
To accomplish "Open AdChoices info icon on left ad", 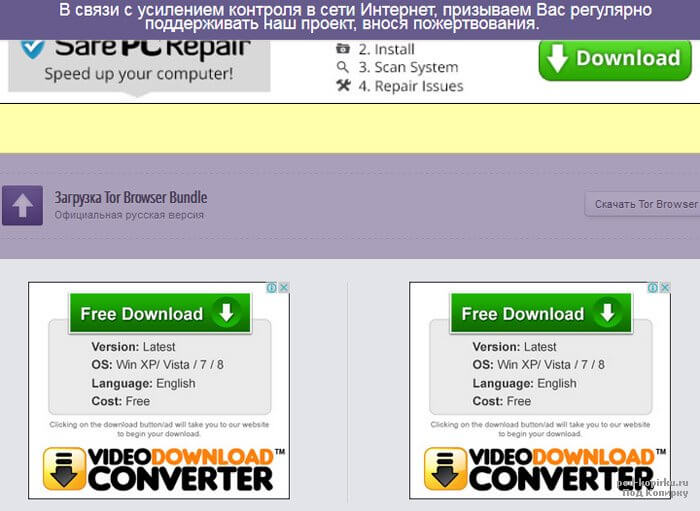I will click(272, 288).
